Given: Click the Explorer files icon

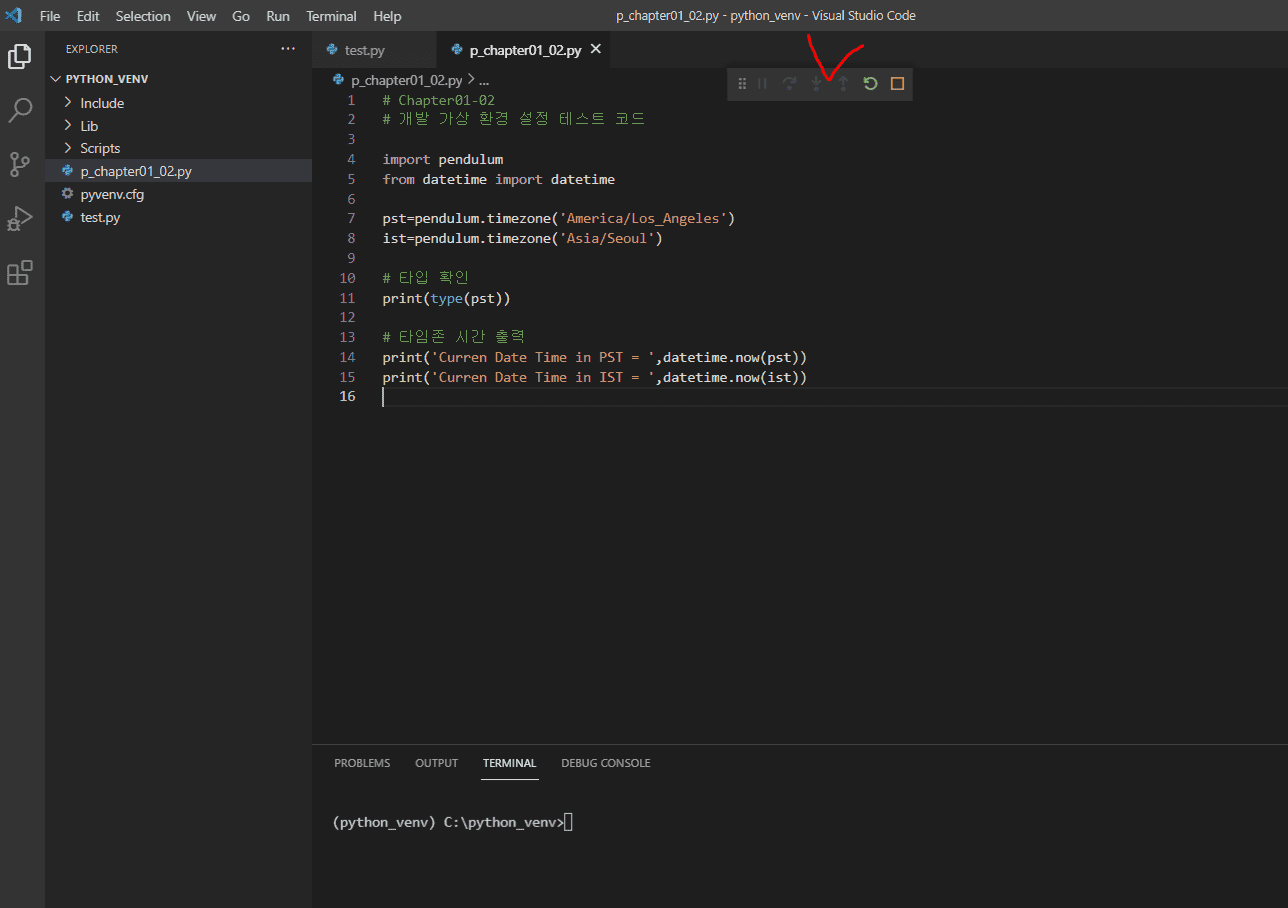Looking at the screenshot, I should tap(20, 57).
